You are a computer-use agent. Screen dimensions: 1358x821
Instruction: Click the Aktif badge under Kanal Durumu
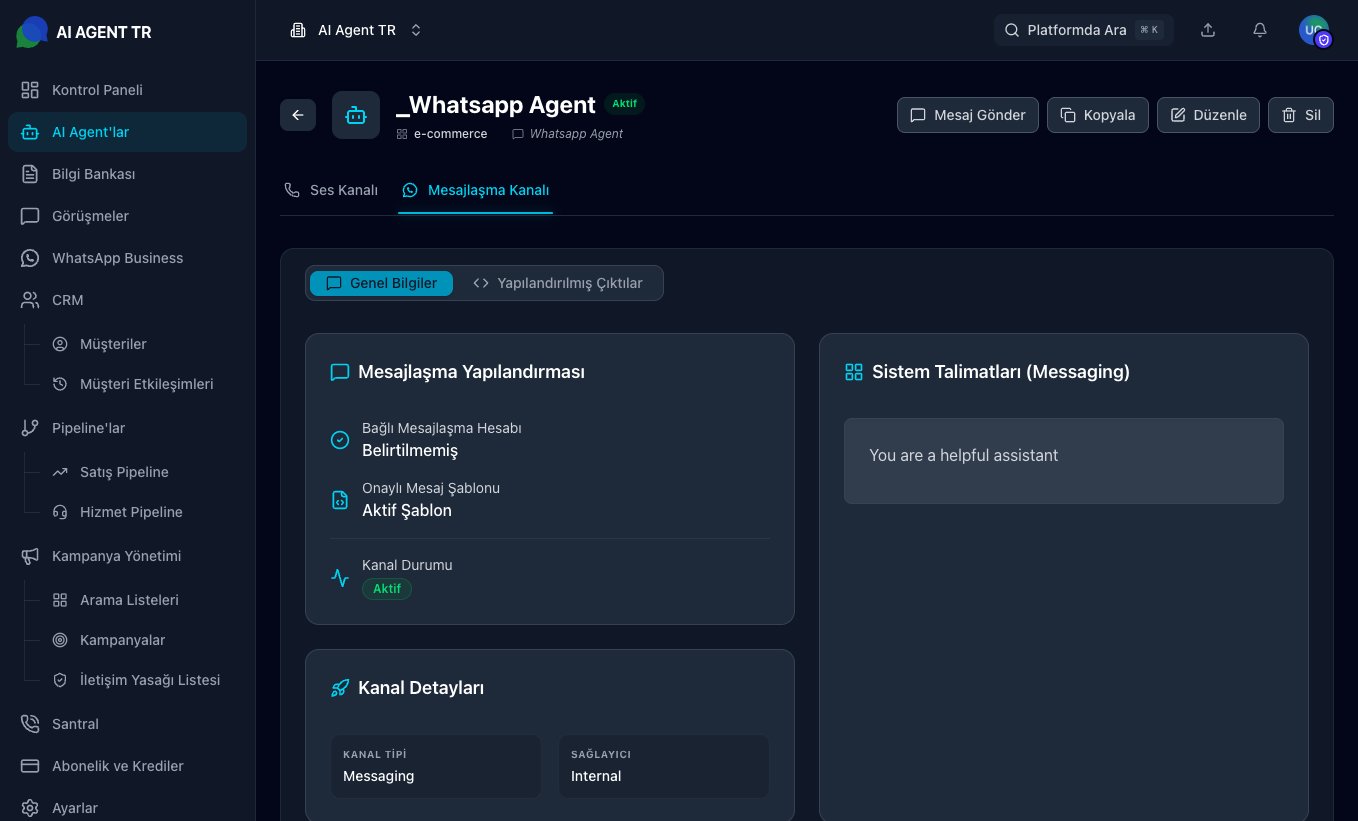pos(387,589)
